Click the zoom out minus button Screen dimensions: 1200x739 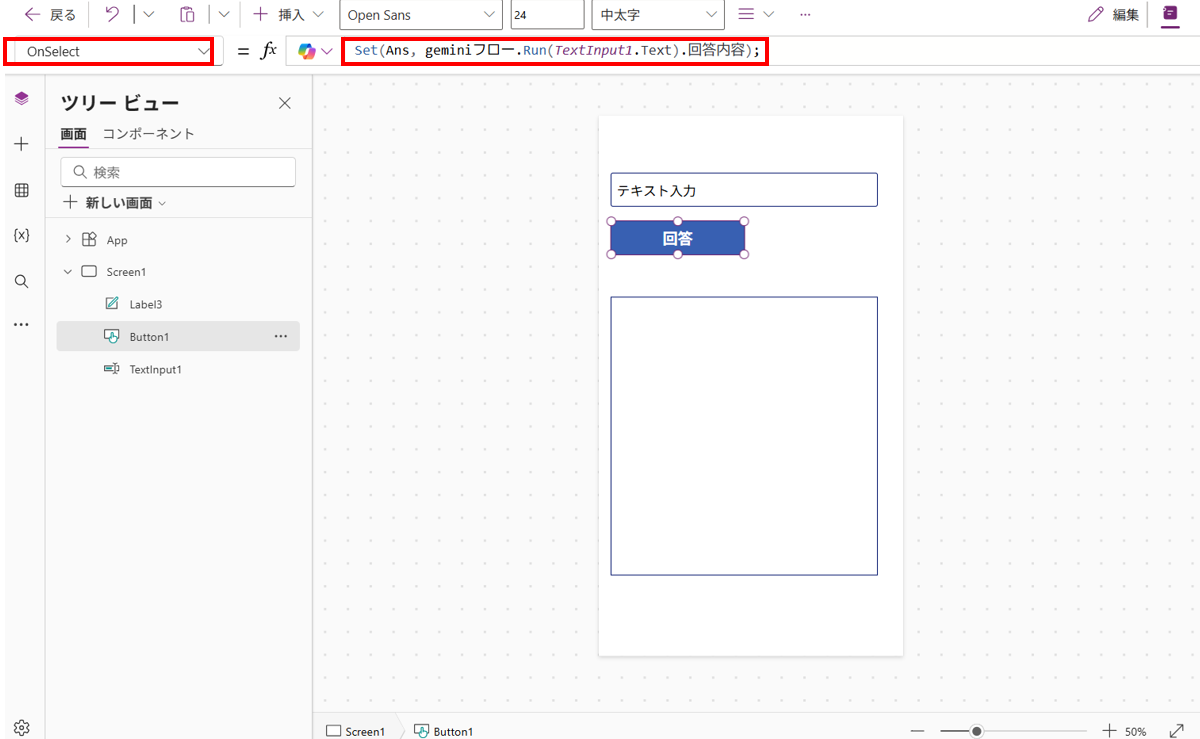click(x=917, y=731)
